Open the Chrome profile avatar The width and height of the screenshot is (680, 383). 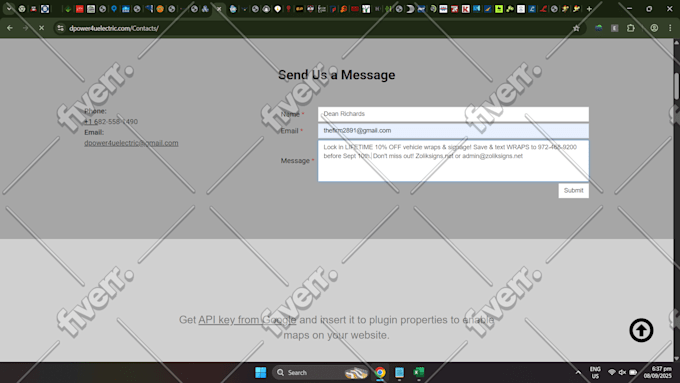[x=654, y=28]
